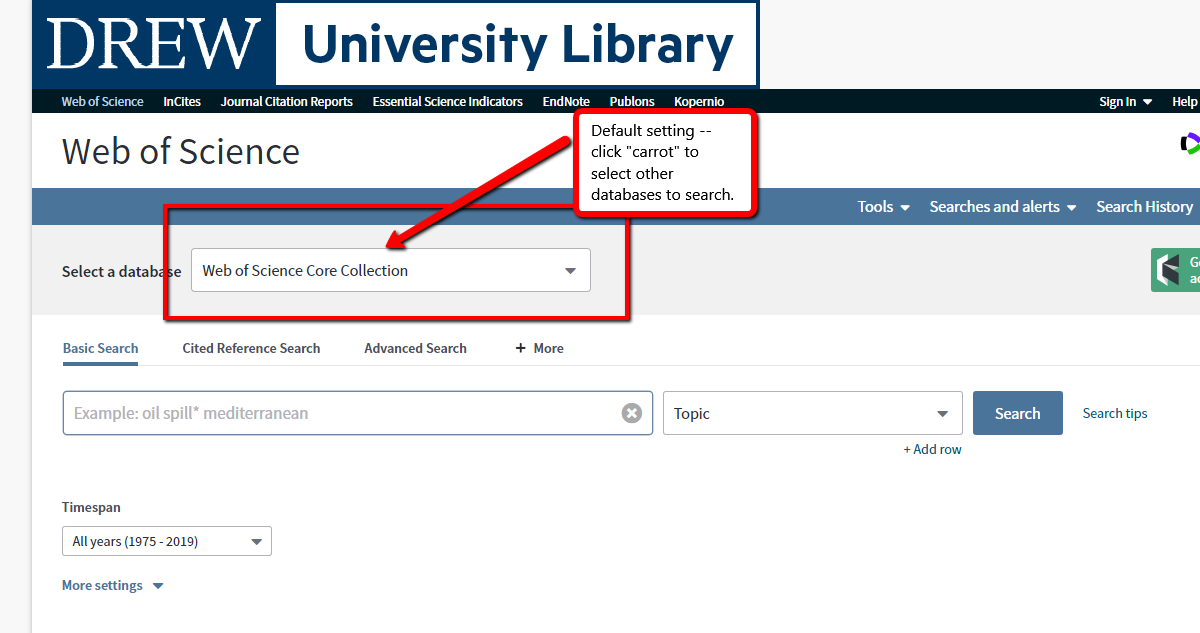1200x633 pixels.
Task: Open Essential Science Indicators link
Action: [x=448, y=102]
